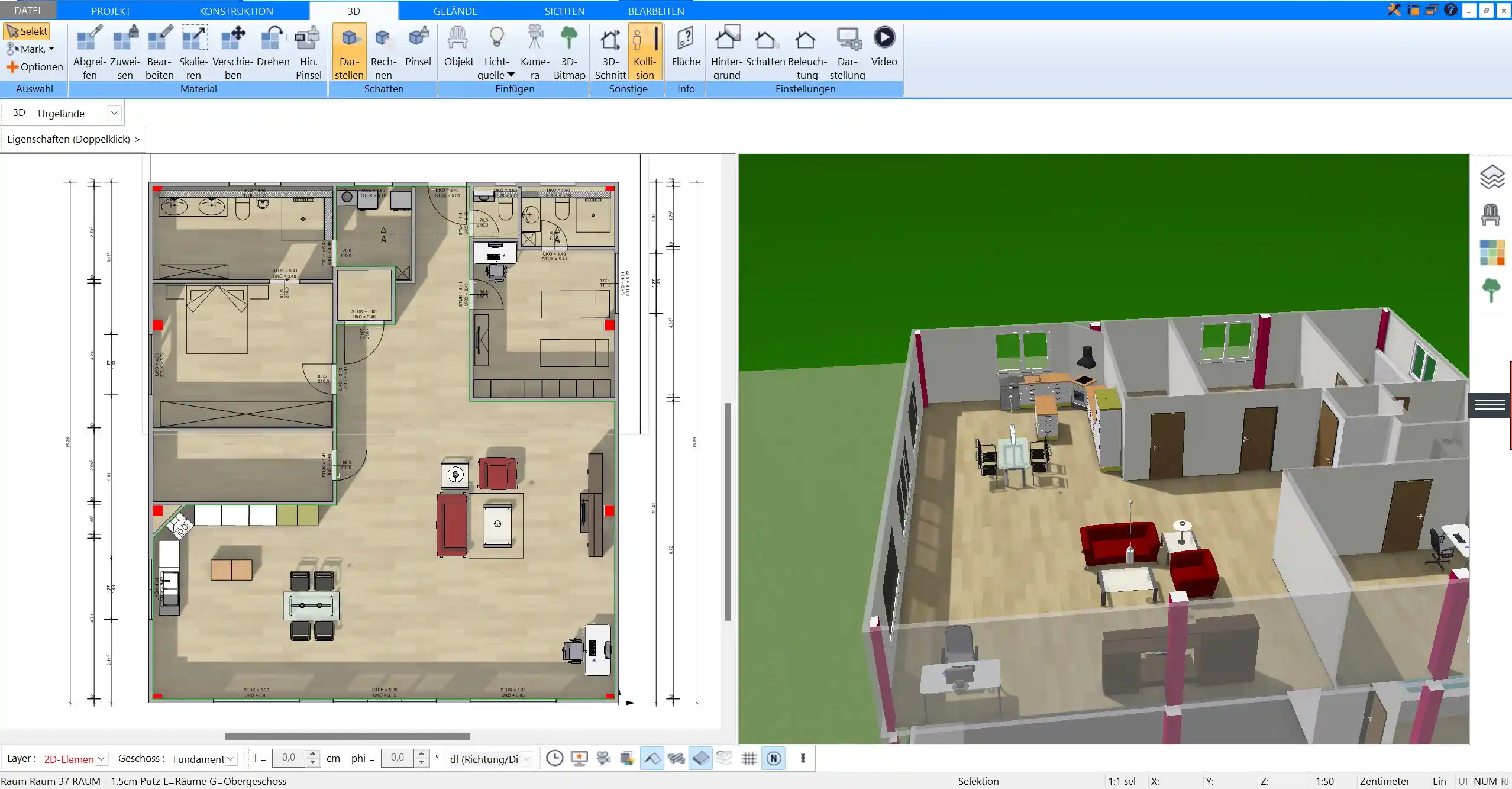Click Eigenschaften (Doppelklick) button
The height and width of the screenshot is (789, 1512).
[73, 139]
